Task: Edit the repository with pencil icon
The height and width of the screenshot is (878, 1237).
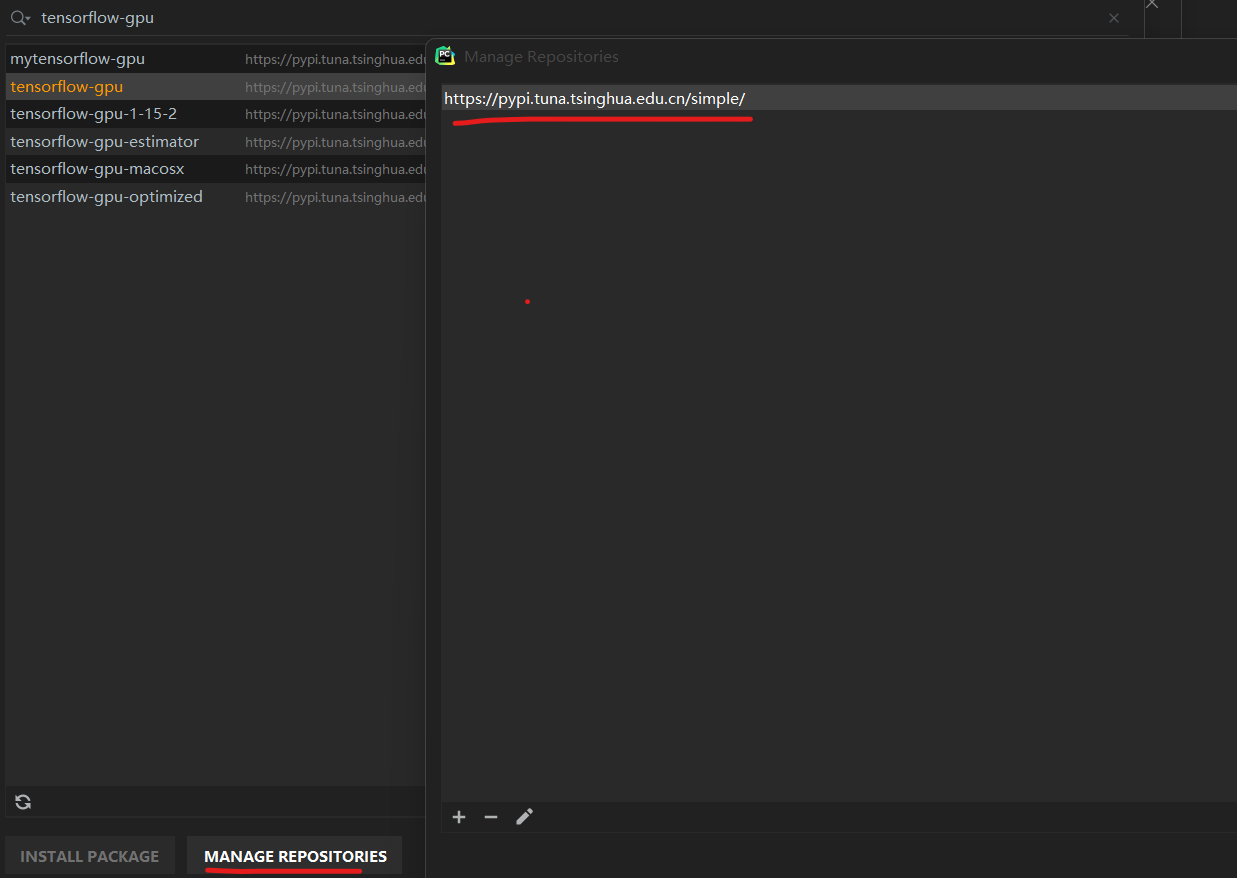Action: (x=524, y=817)
